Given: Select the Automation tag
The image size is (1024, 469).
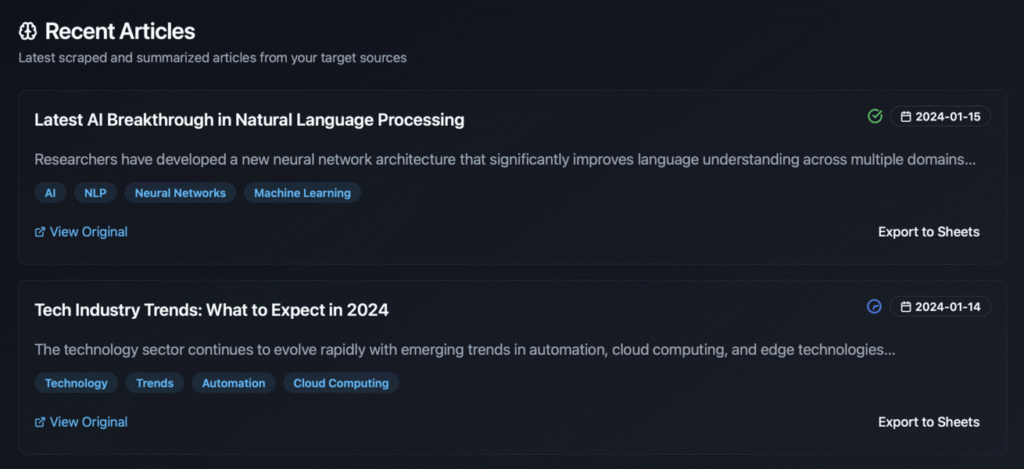Looking at the screenshot, I should [x=234, y=383].
